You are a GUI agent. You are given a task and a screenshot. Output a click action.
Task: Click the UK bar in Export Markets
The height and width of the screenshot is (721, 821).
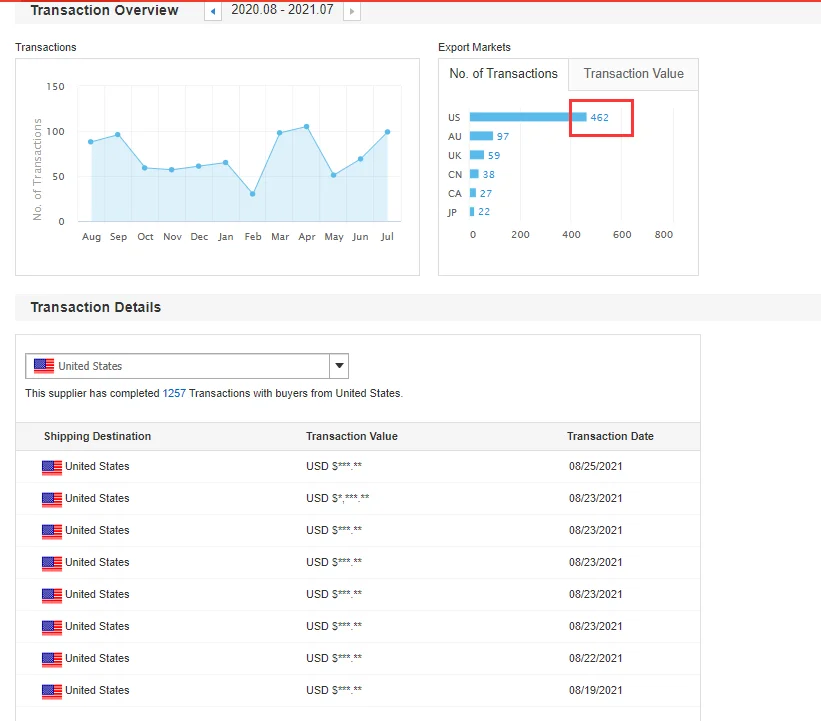[x=477, y=155]
